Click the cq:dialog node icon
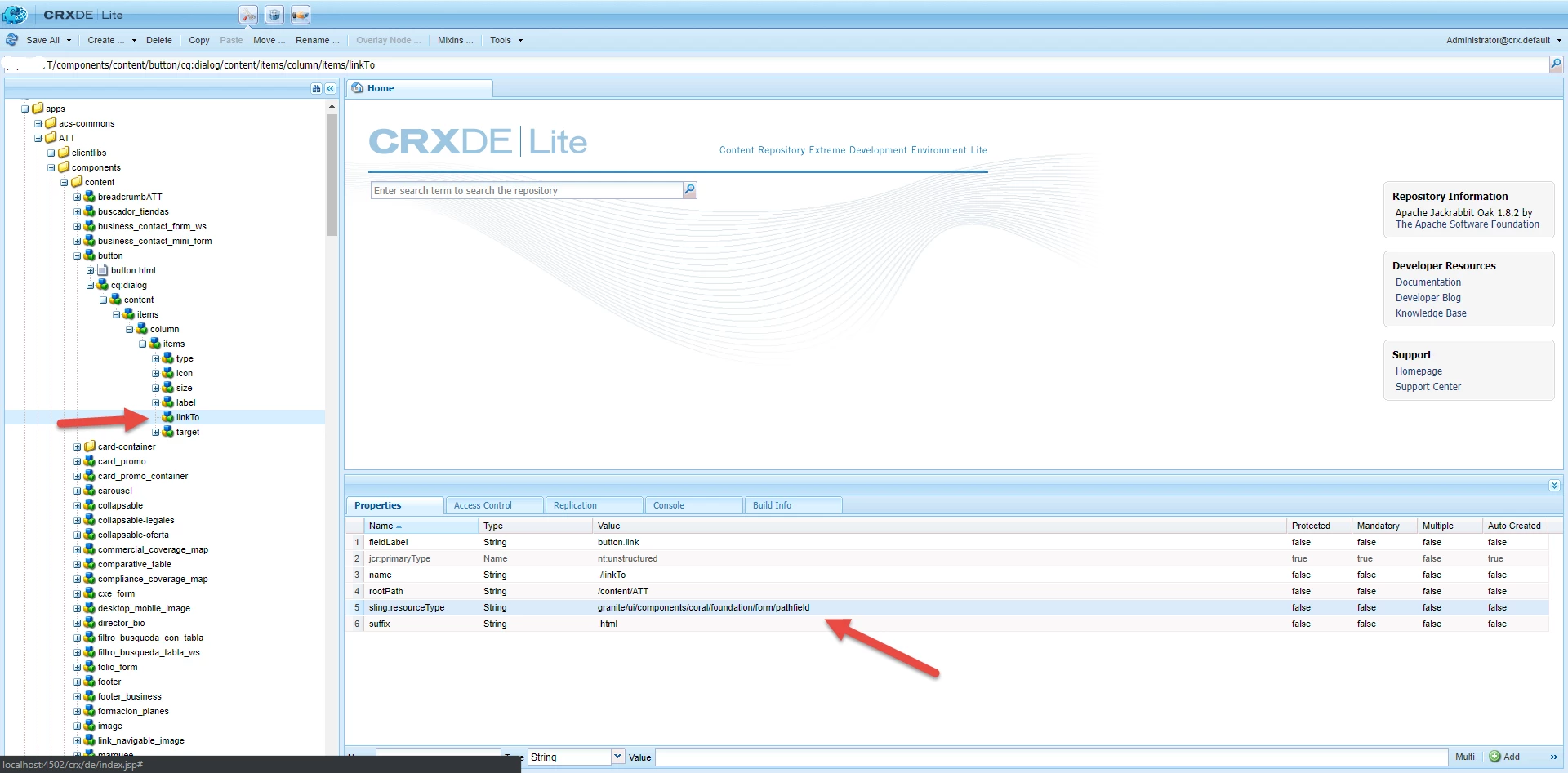1568x773 pixels. click(103, 285)
